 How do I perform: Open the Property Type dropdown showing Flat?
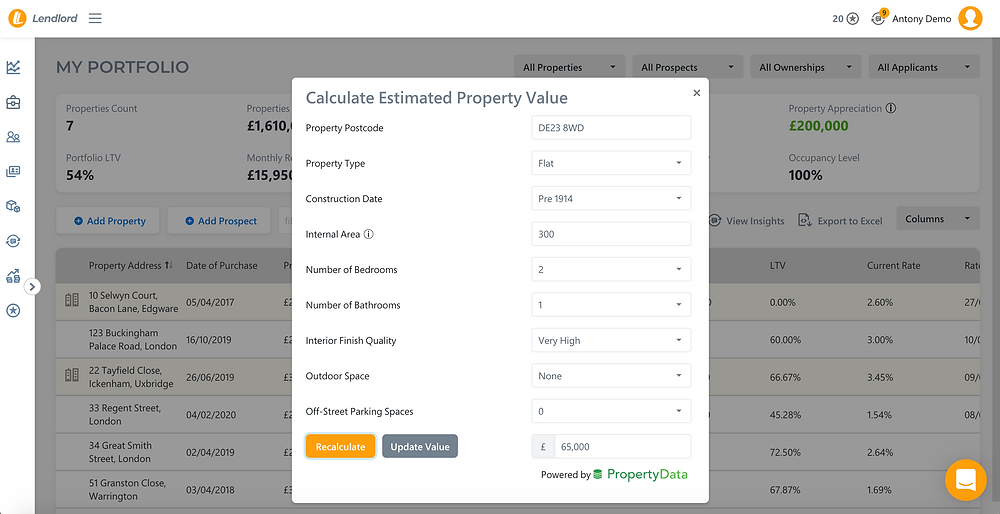(611, 163)
